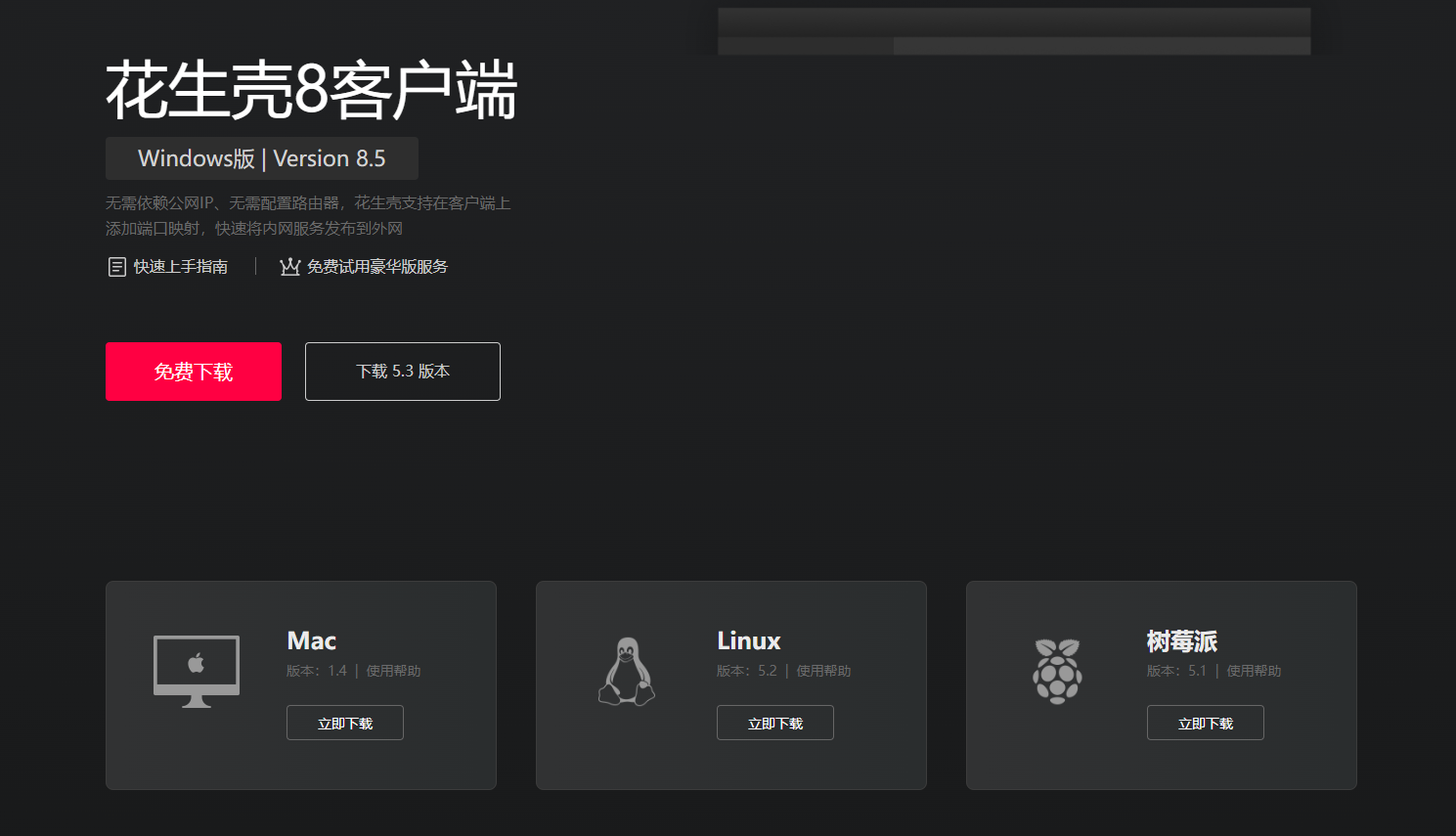
Task: Click the 版本: 5.1 text in 树莓派 card
Action: [1177, 671]
